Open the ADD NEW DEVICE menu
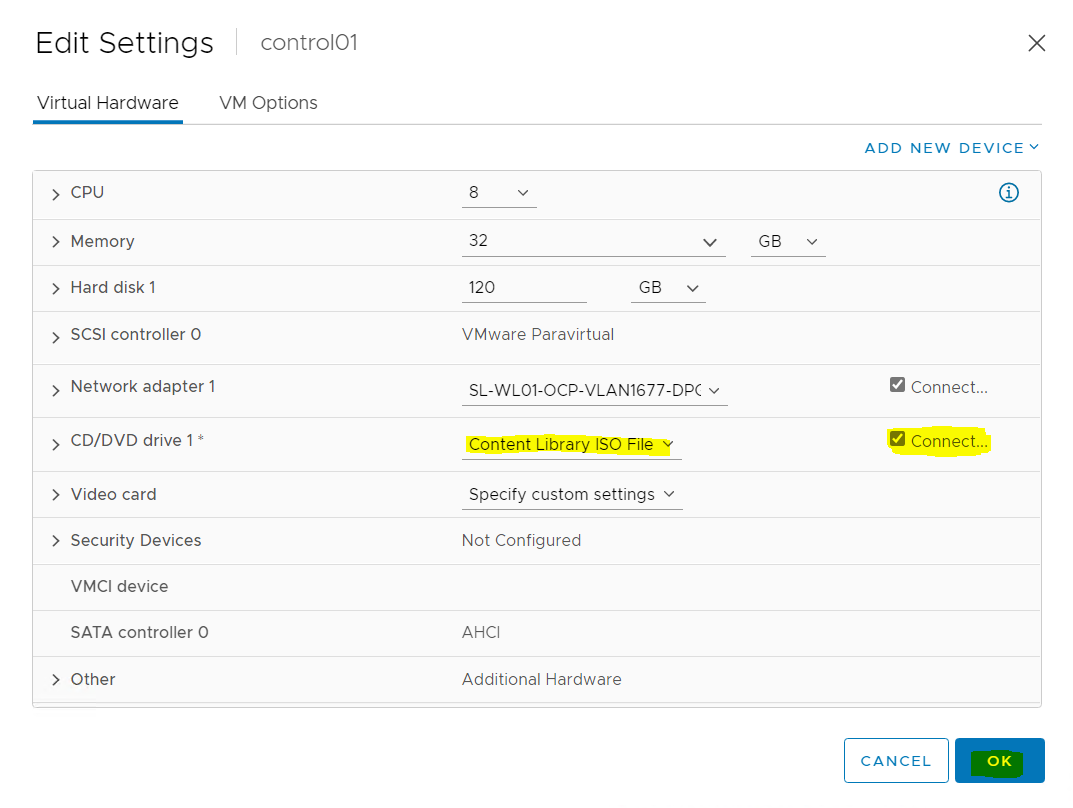This screenshot has width=1073, height=808. tap(952, 148)
